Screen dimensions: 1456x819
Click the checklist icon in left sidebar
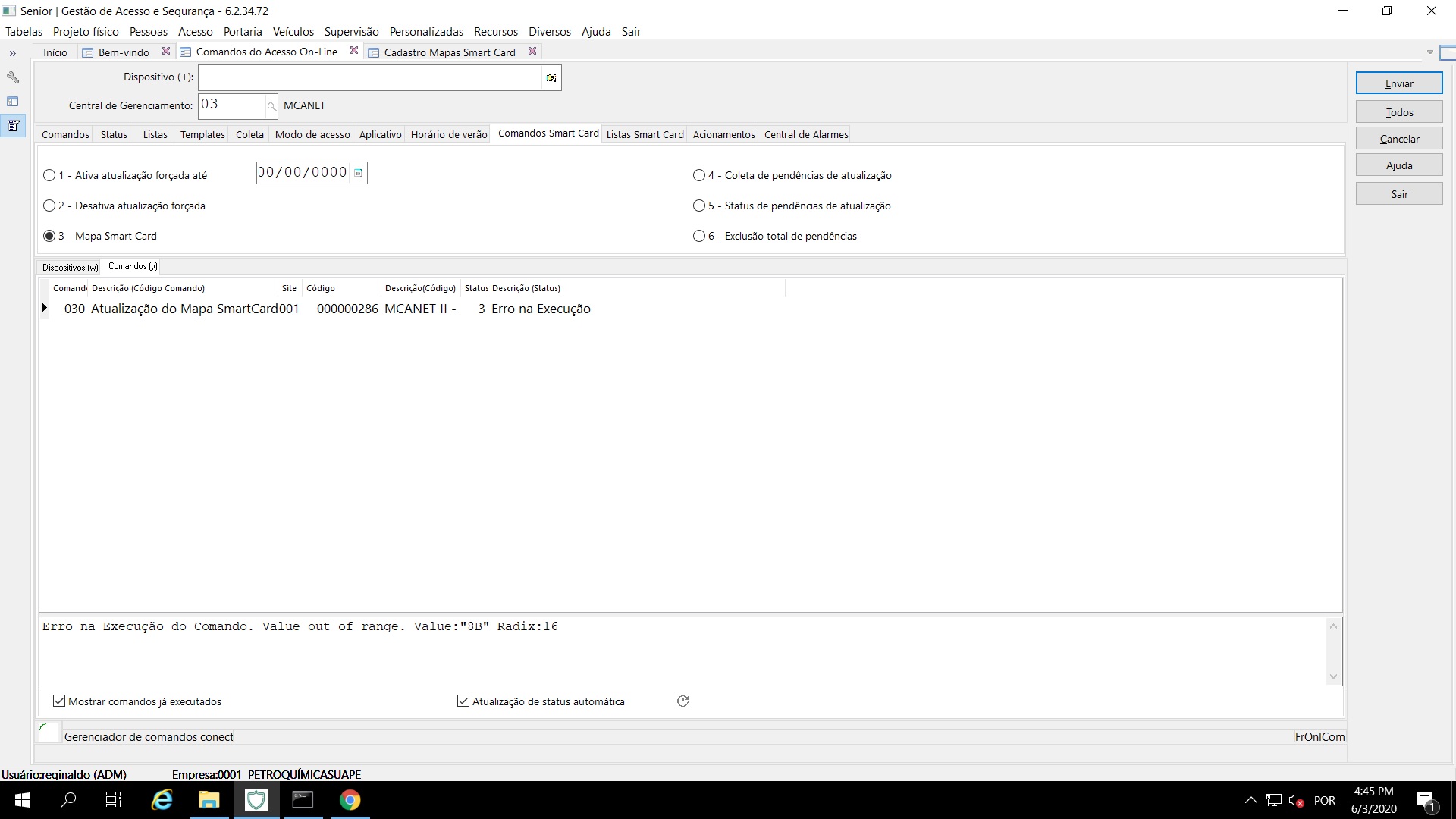pyautogui.click(x=13, y=126)
